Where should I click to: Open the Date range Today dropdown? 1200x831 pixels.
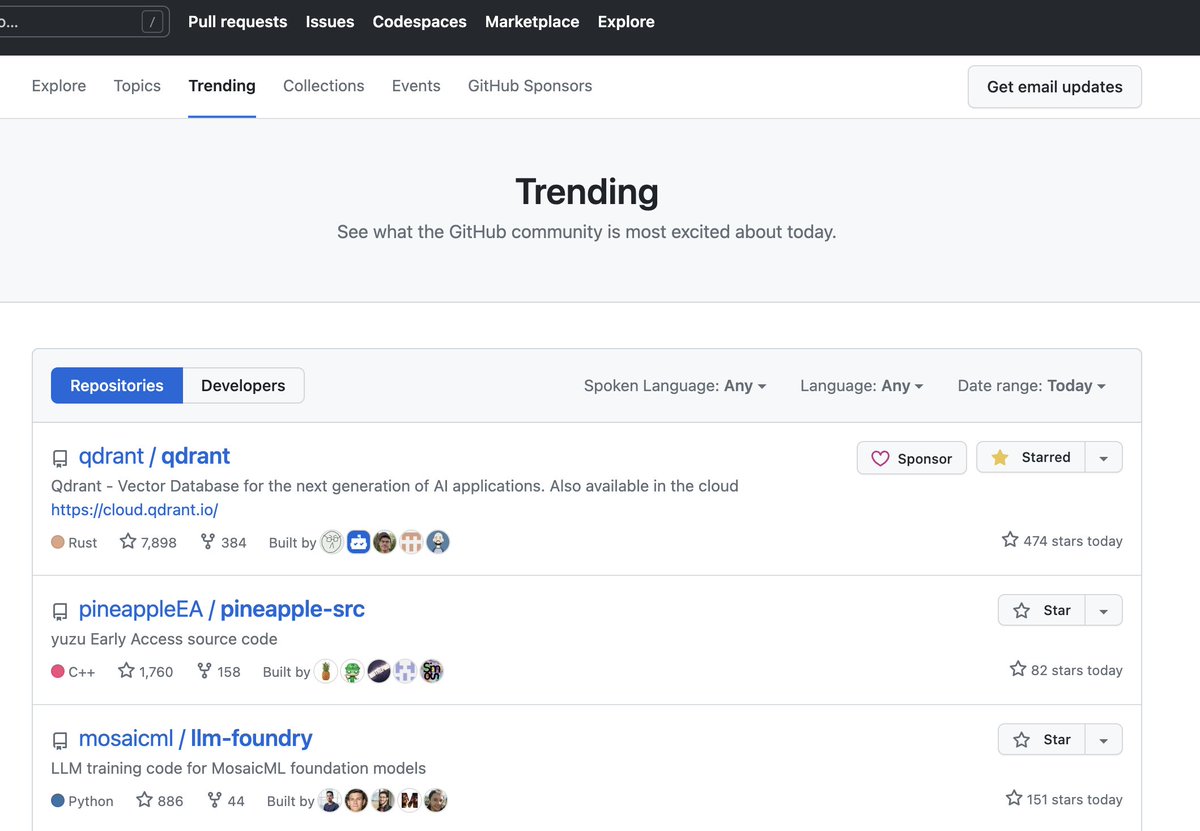click(x=1031, y=385)
